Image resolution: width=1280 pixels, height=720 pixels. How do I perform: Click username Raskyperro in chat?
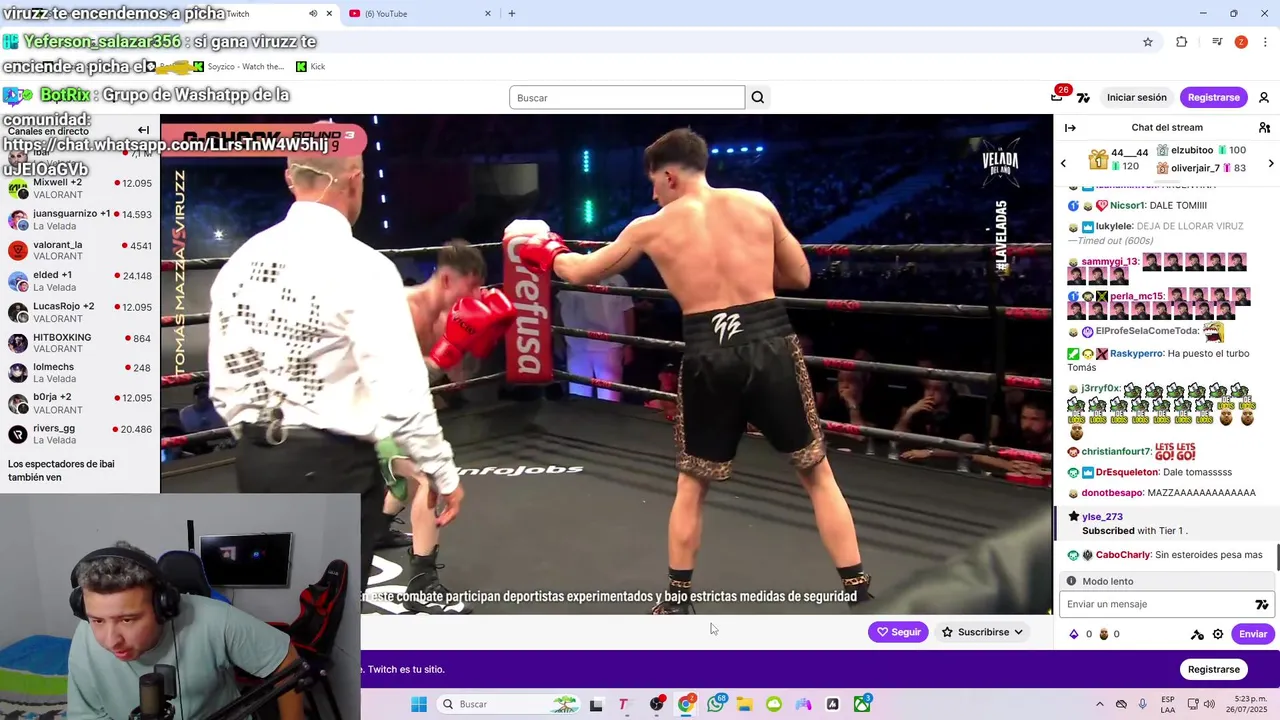[1136, 353]
